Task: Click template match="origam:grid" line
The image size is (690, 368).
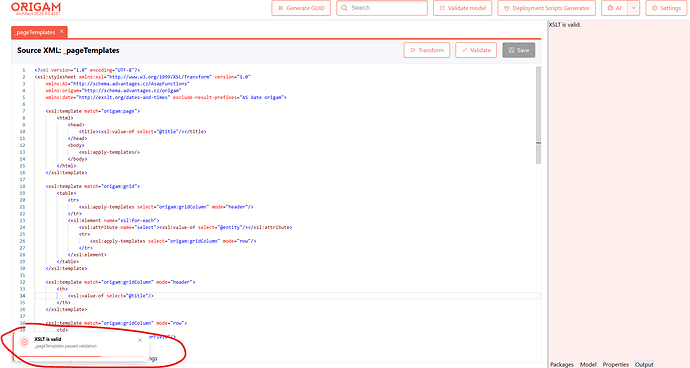Action: point(92,187)
